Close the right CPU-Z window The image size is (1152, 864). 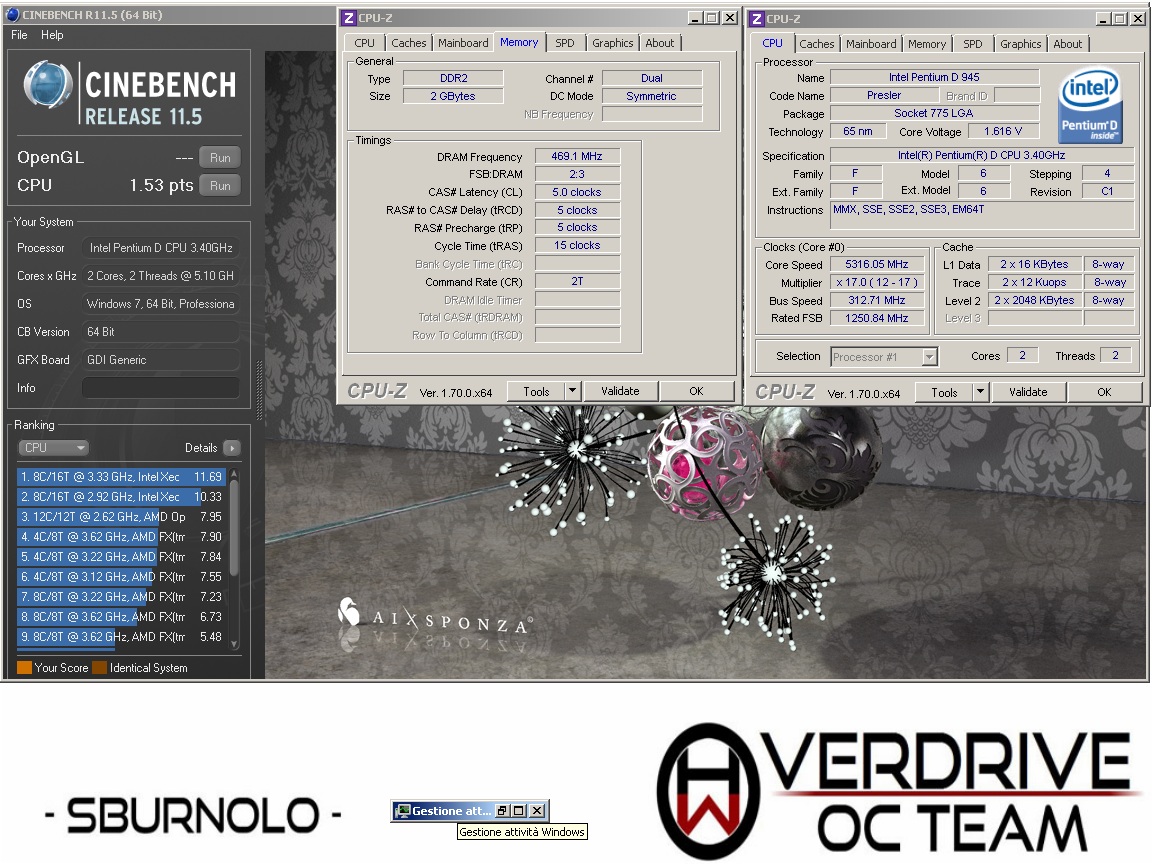pos(1137,18)
